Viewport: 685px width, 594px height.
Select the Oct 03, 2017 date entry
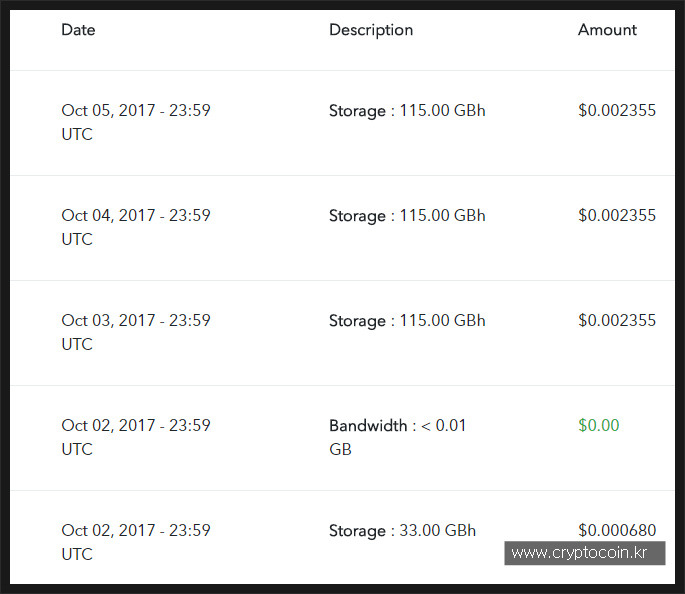tap(136, 332)
